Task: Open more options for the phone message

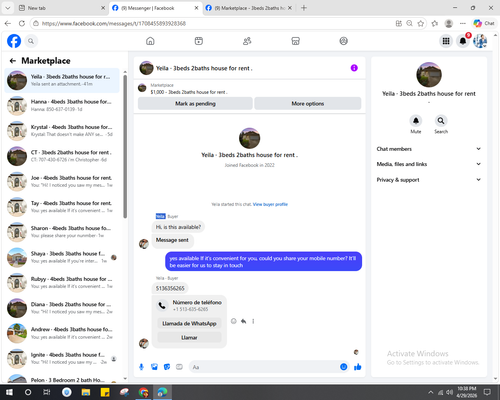Action: 253,321
